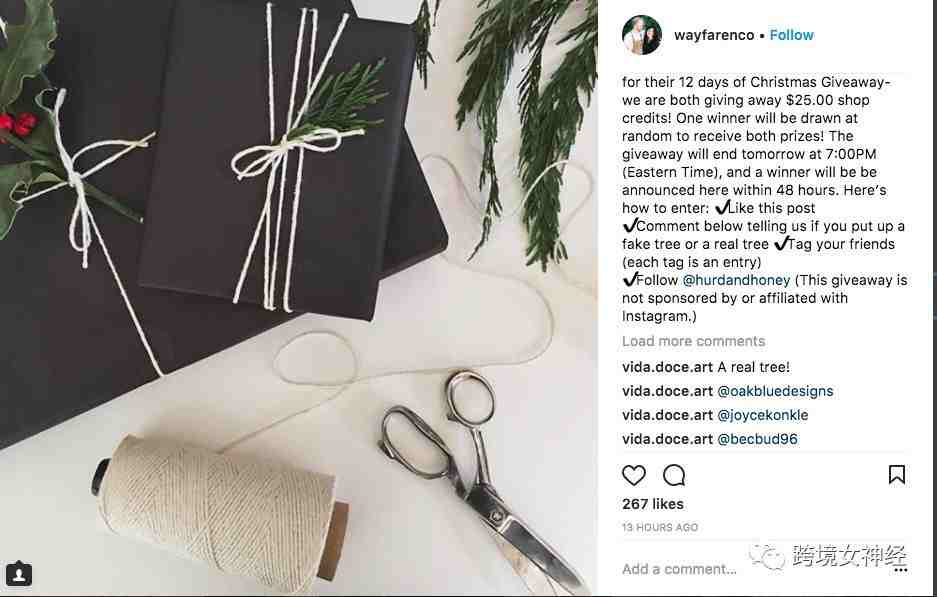The image size is (937, 597).
Task: Open vida.doce.art next to @becbud96
Action: point(667,439)
